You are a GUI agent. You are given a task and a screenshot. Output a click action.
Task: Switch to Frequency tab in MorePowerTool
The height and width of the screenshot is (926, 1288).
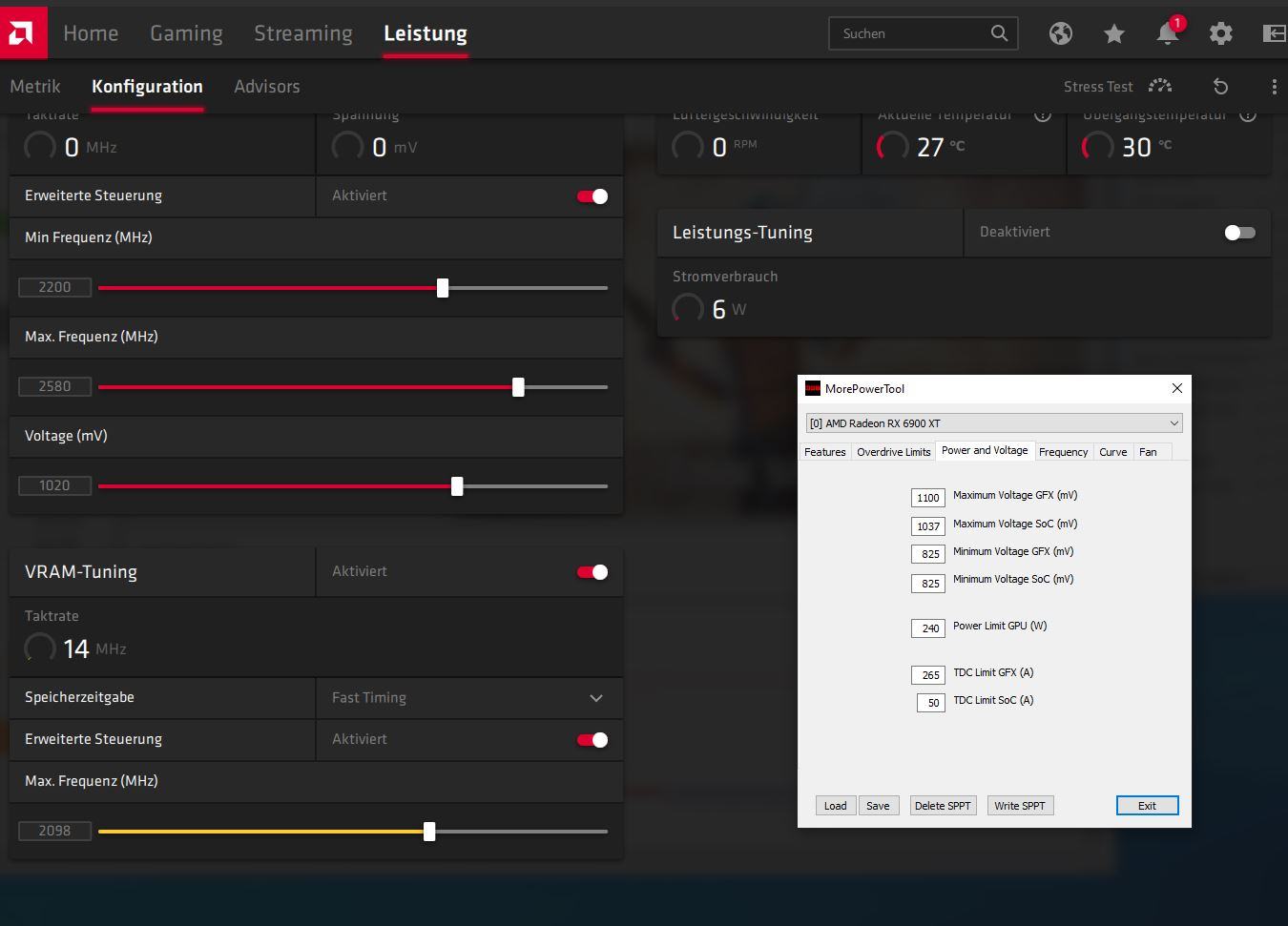click(x=1063, y=452)
